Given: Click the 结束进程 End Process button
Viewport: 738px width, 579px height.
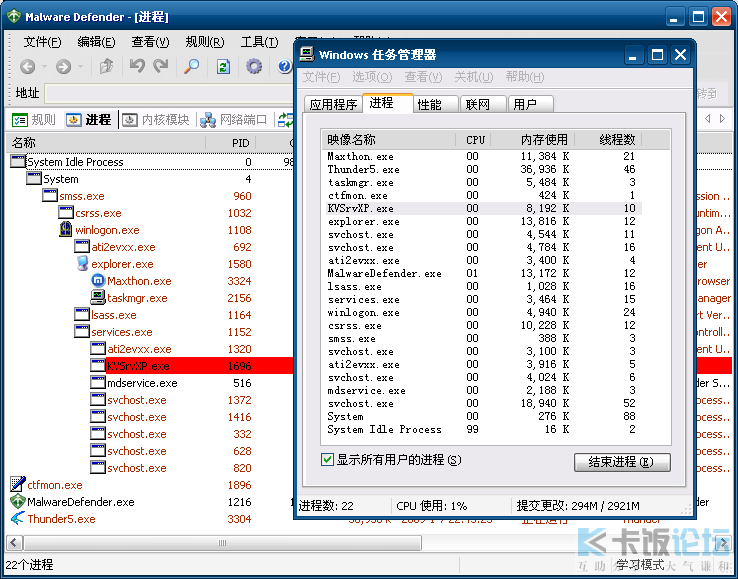Looking at the screenshot, I should [x=622, y=462].
